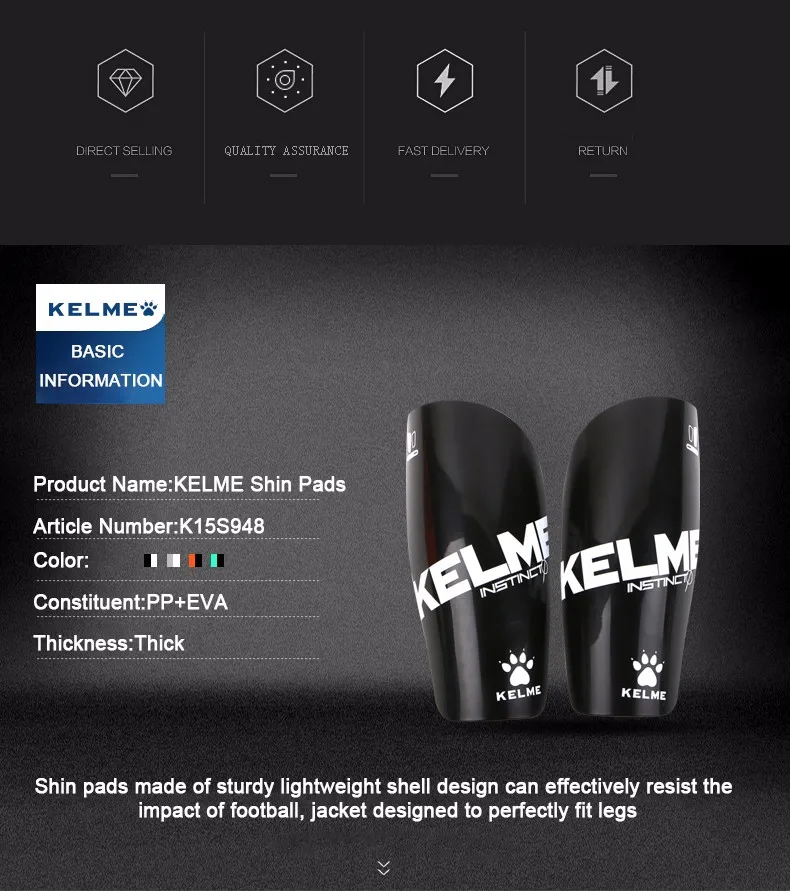Click the RETURN label text
Image resolution: width=790 pixels, height=891 pixels.
[x=603, y=151]
